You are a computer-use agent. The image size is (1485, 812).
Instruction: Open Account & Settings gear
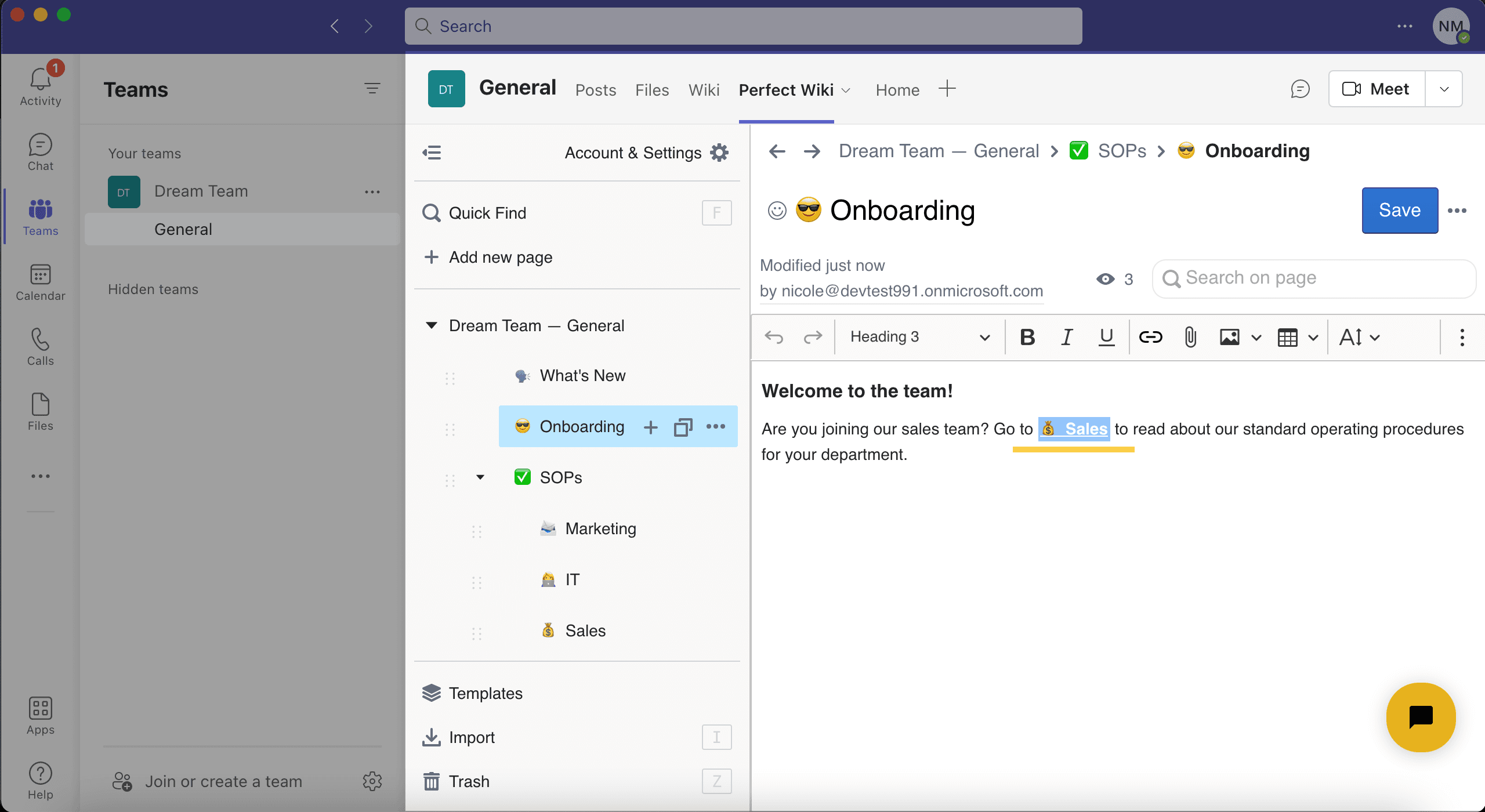tap(719, 153)
